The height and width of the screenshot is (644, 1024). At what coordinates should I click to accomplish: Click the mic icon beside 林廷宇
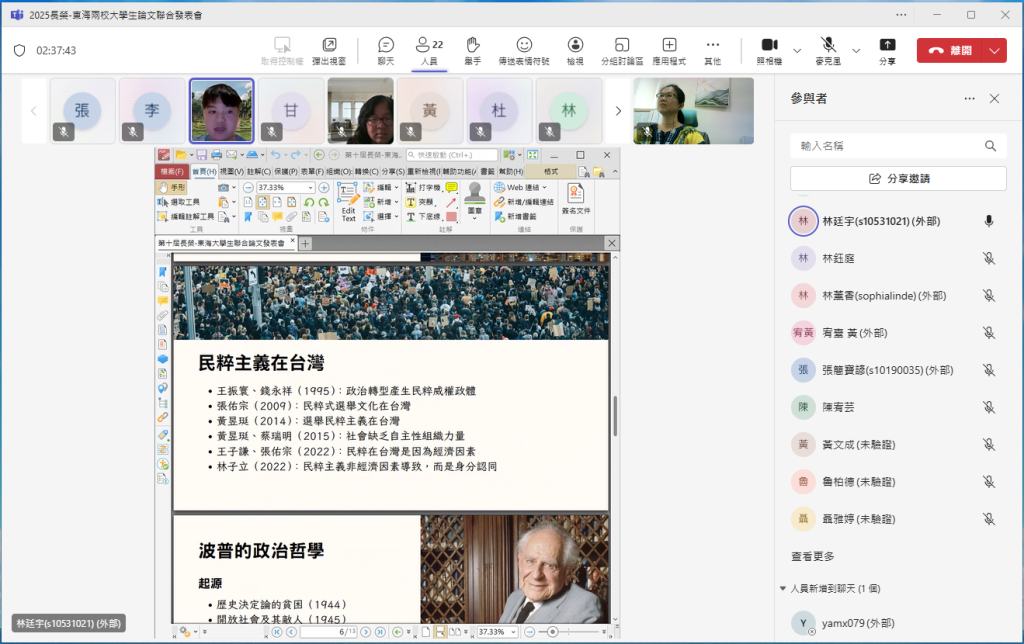pos(989,221)
